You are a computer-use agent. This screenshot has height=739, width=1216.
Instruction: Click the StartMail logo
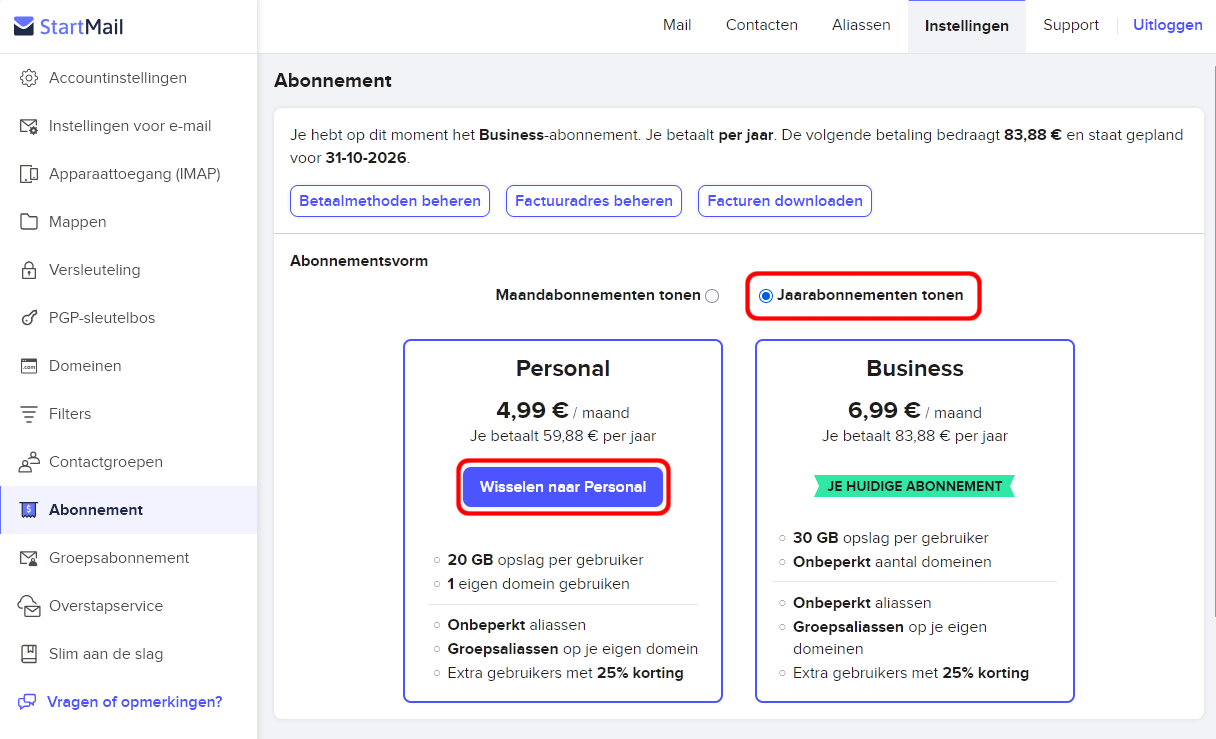69,27
